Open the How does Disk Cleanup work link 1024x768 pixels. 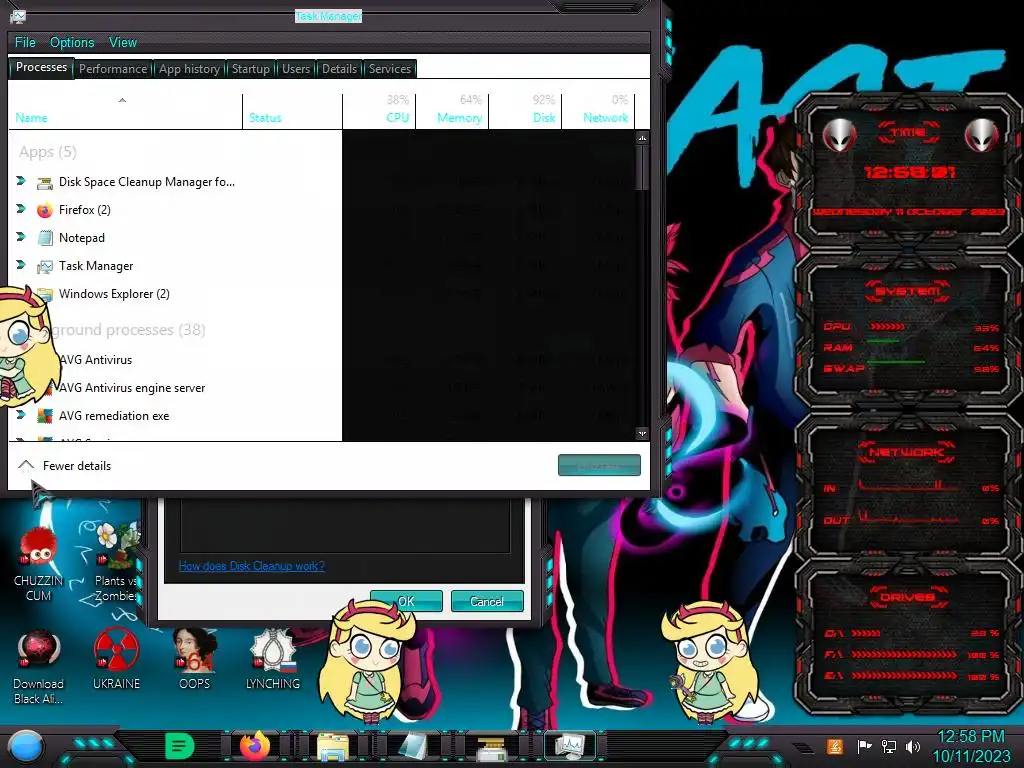pos(251,566)
